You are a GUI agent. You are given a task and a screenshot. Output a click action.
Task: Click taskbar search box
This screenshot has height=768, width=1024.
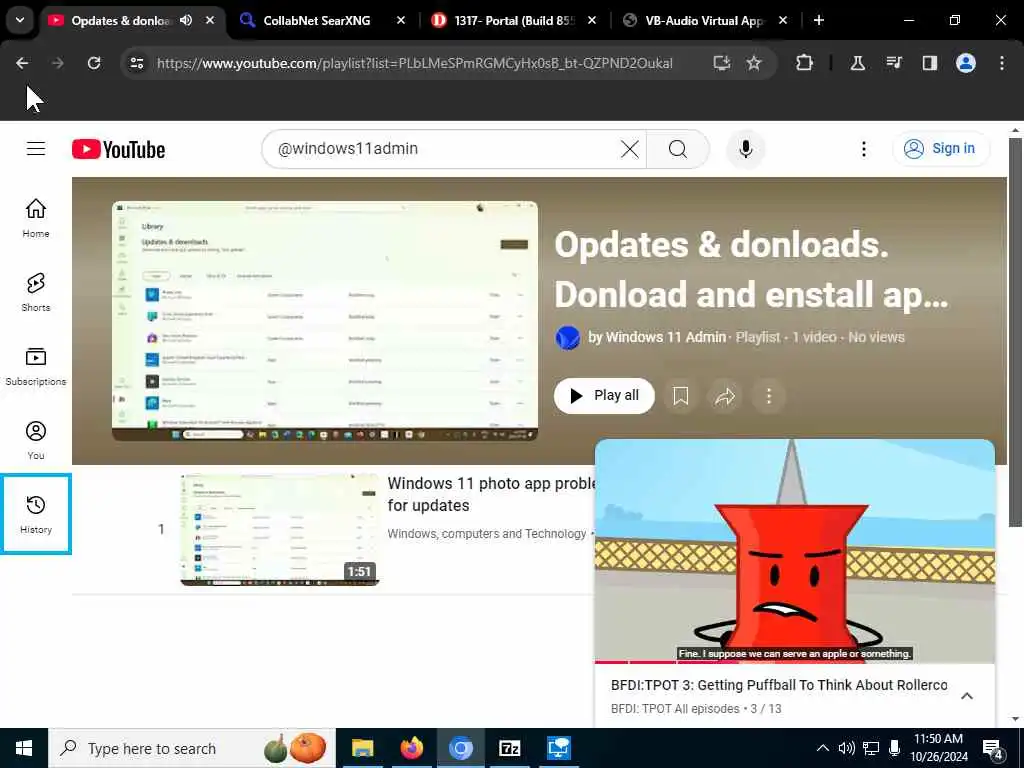(192, 748)
